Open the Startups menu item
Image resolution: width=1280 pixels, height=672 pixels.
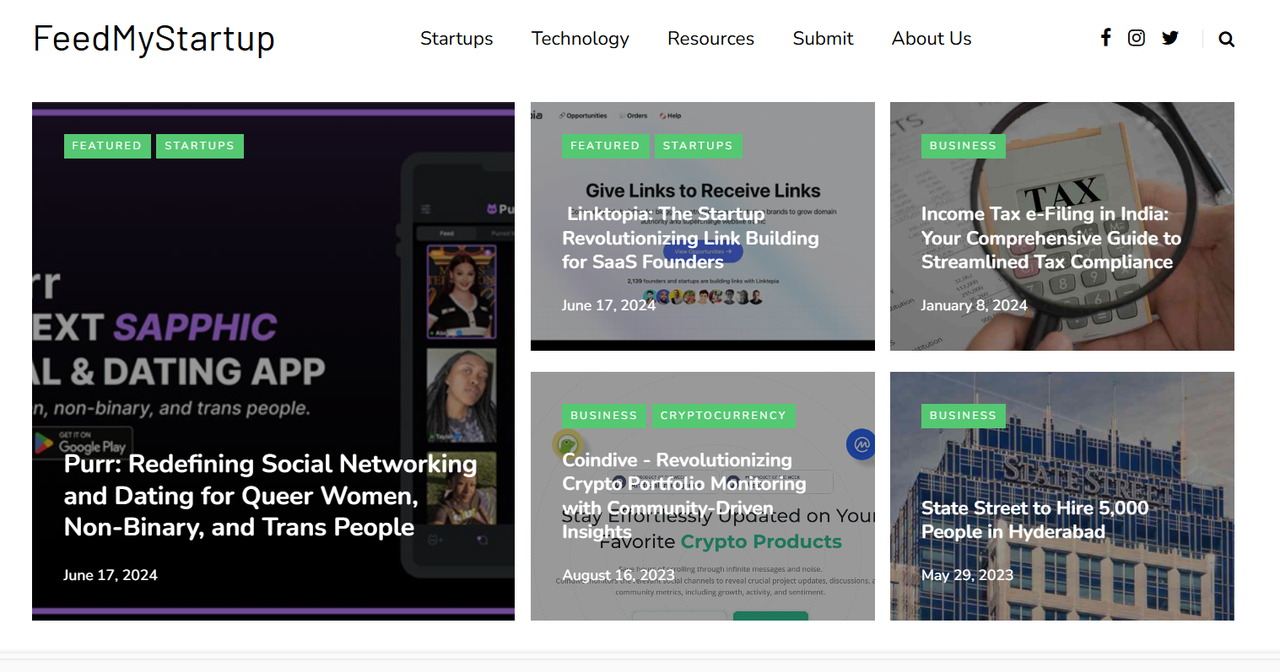tap(456, 38)
